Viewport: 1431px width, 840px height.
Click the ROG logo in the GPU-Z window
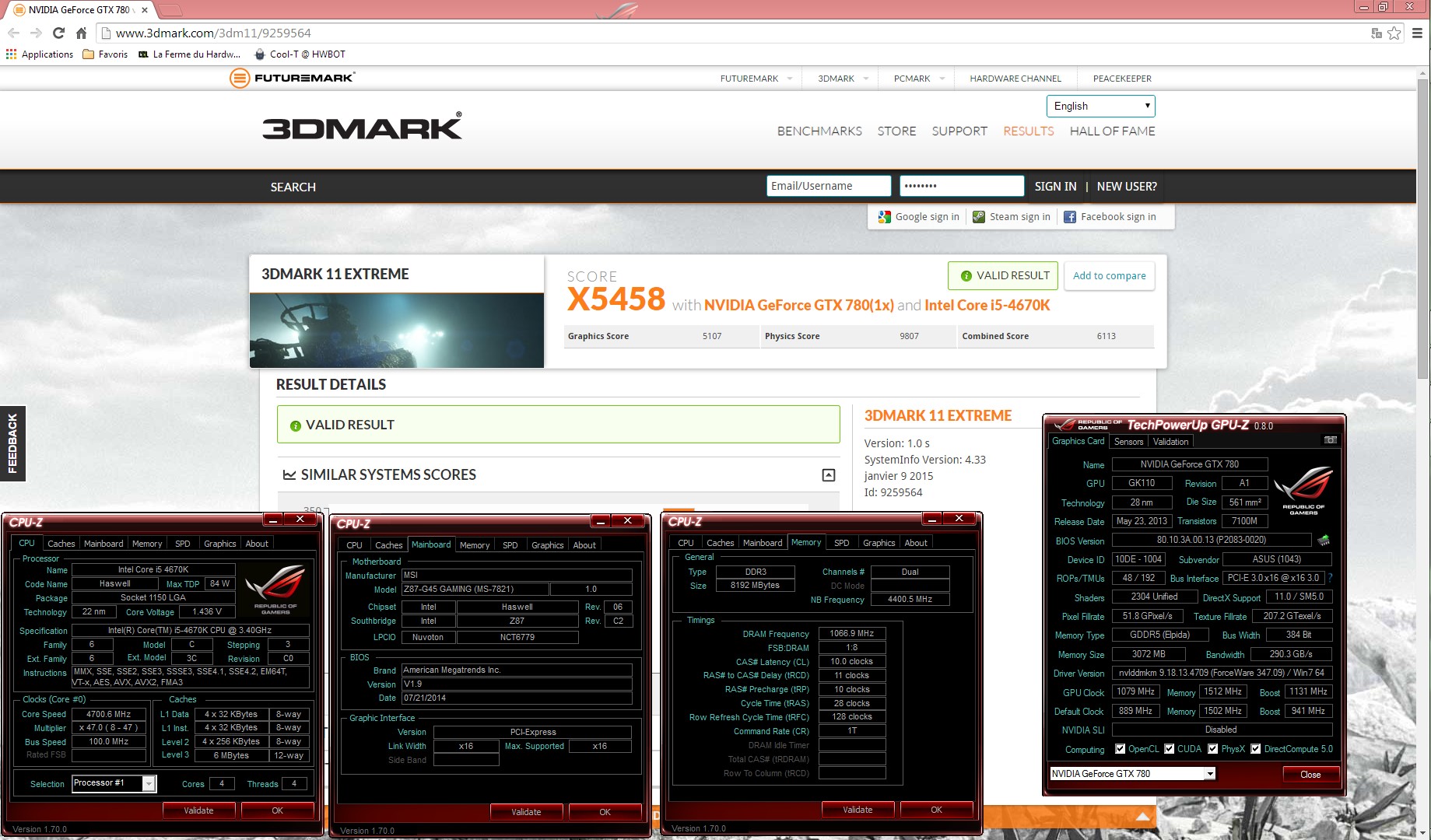point(1303,490)
